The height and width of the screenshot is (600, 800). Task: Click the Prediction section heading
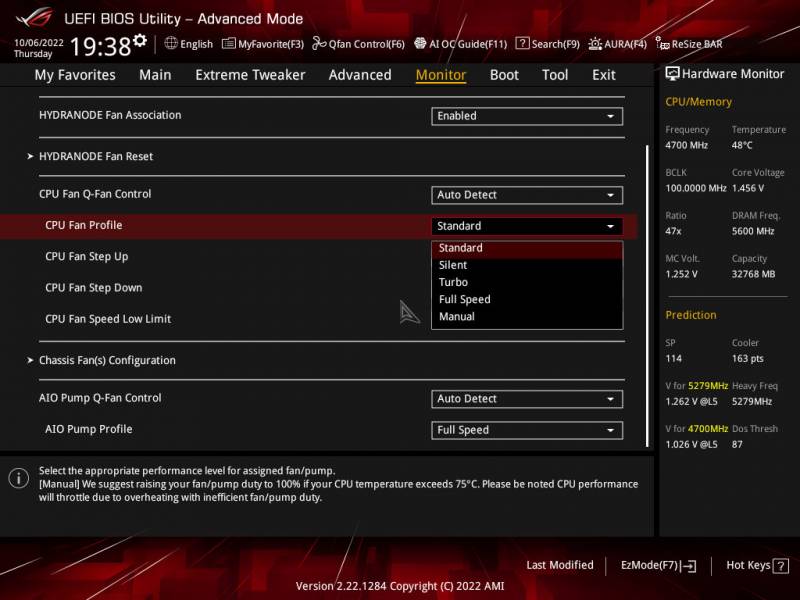(x=691, y=315)
